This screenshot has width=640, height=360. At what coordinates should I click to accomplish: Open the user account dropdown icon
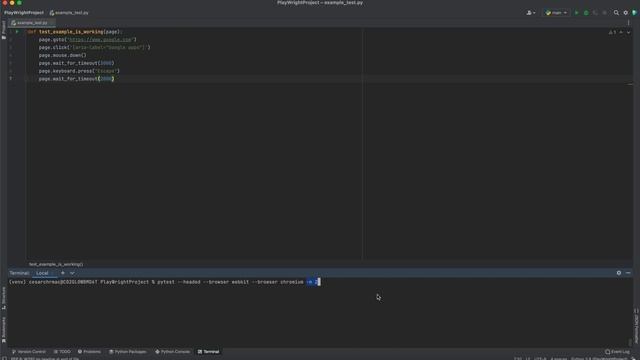[x=531, y=13]
